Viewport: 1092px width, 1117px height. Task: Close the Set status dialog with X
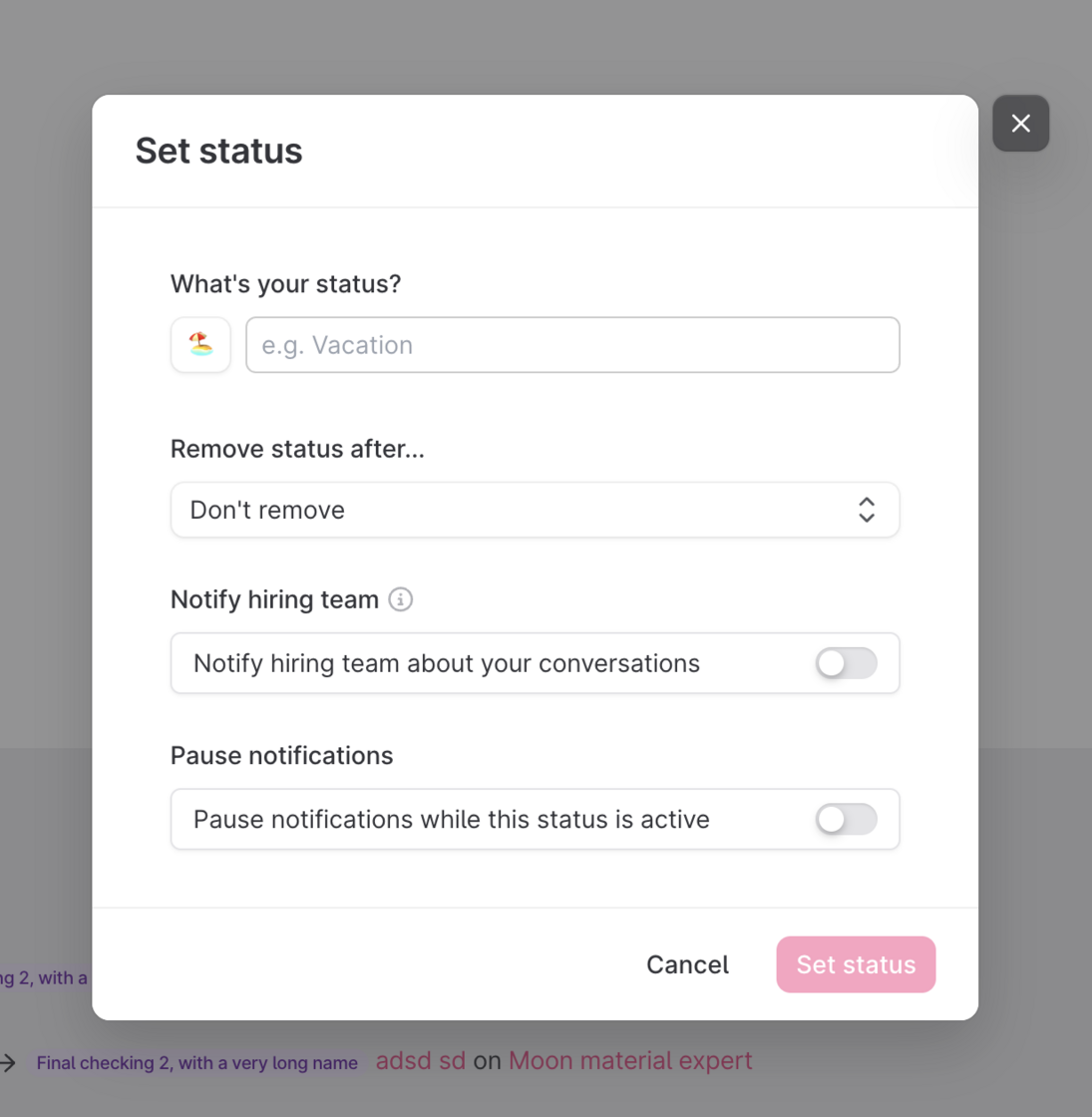(1020, 124)
